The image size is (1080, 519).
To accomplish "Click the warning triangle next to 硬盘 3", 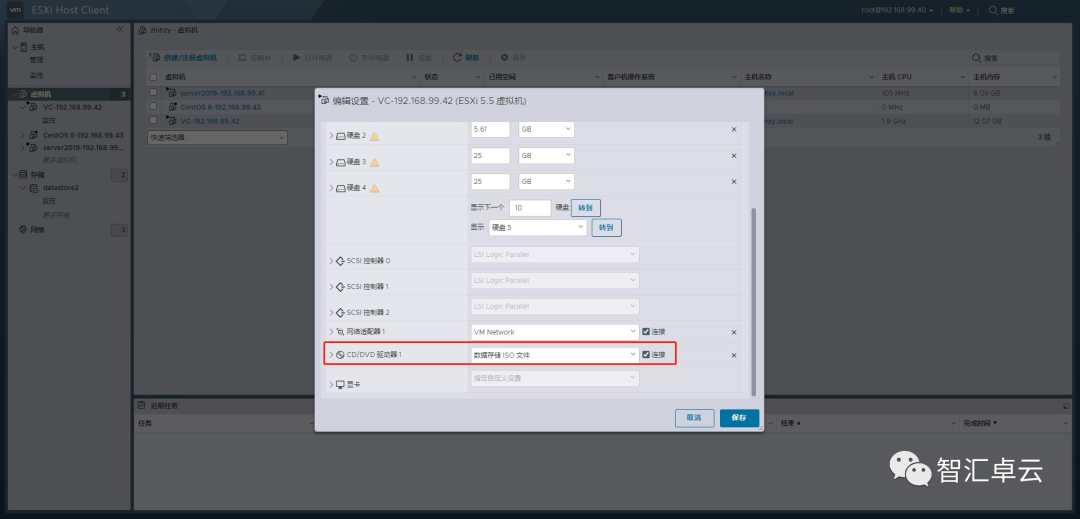I will pos(374,162).
